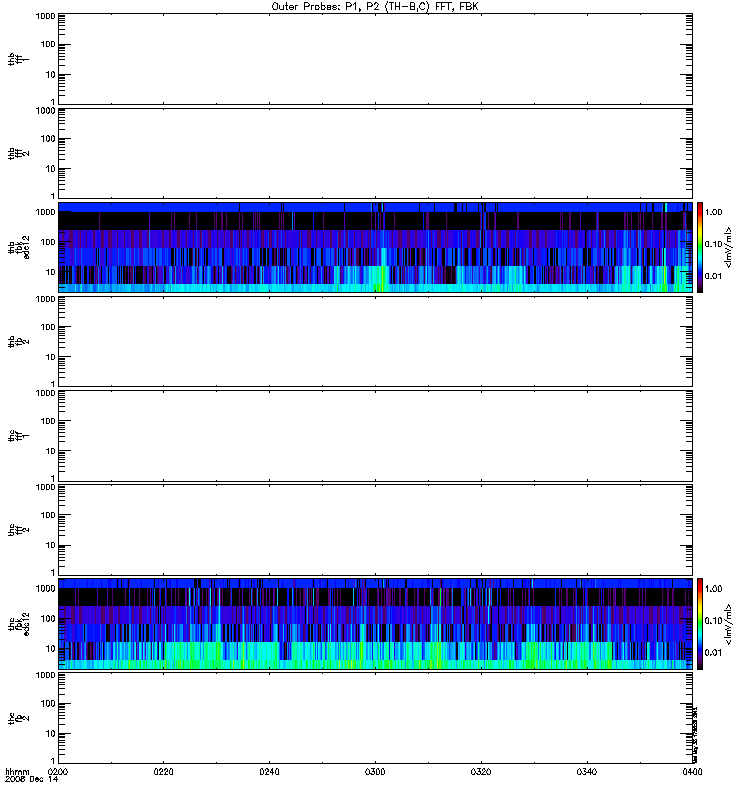
Task: Click the rotated timestamp text at bottom right
Action: click(x=695, y=735)
